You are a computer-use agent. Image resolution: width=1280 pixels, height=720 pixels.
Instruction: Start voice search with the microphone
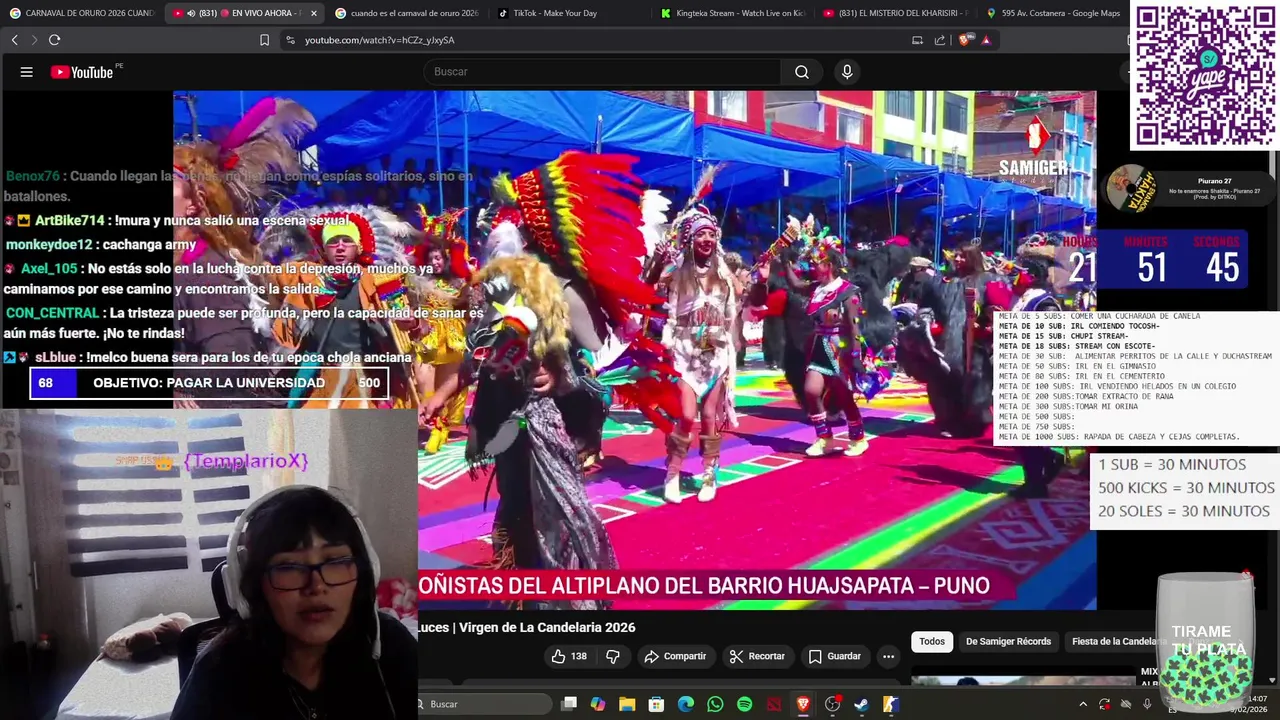(847, 72)
